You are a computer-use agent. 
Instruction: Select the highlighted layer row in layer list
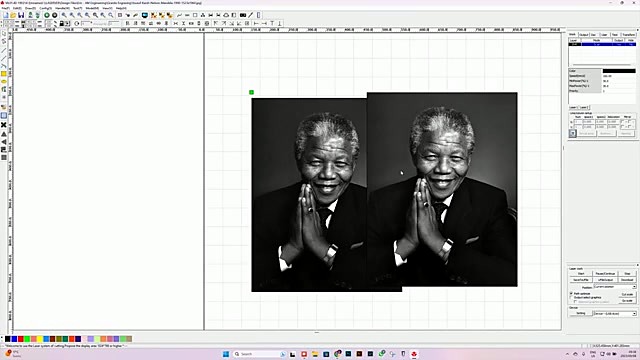click(602, 44)
